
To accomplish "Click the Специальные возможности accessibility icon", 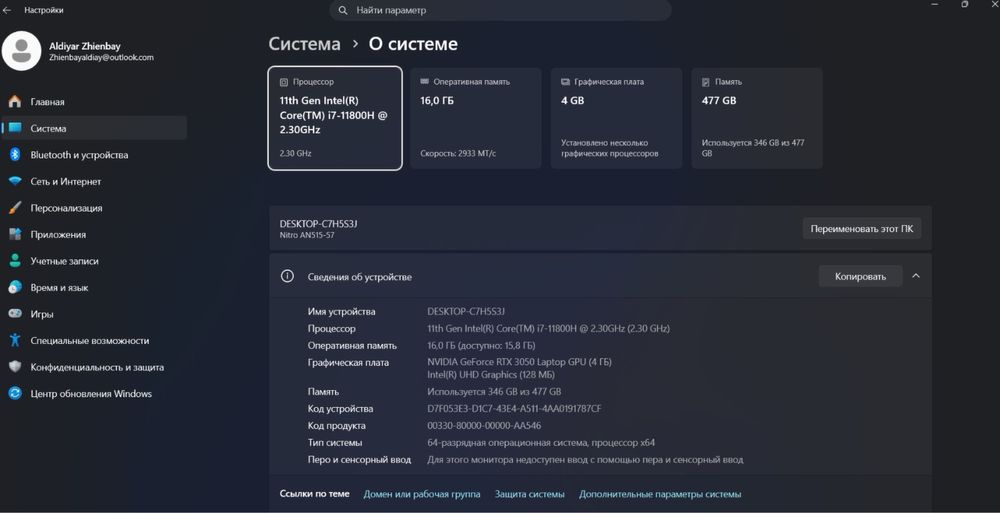I will [x=15, y=341].
